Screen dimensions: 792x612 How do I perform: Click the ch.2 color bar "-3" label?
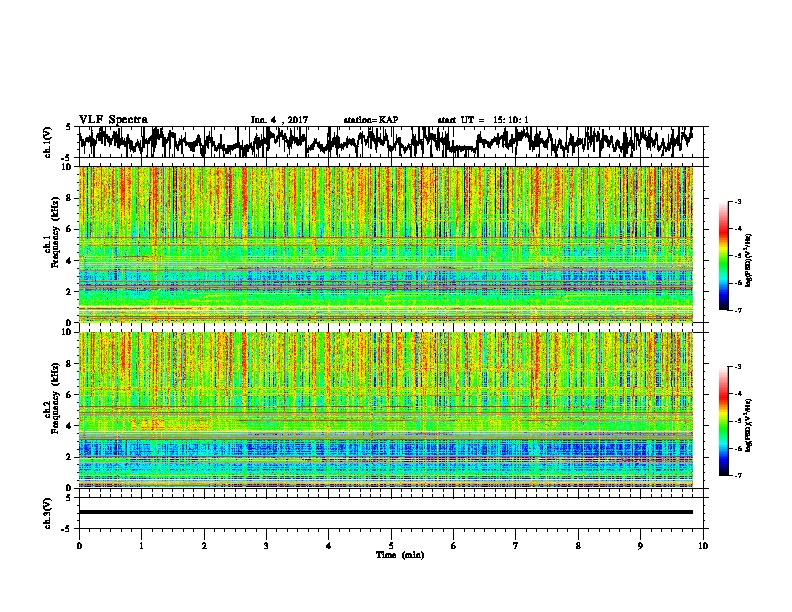point(738,367)
